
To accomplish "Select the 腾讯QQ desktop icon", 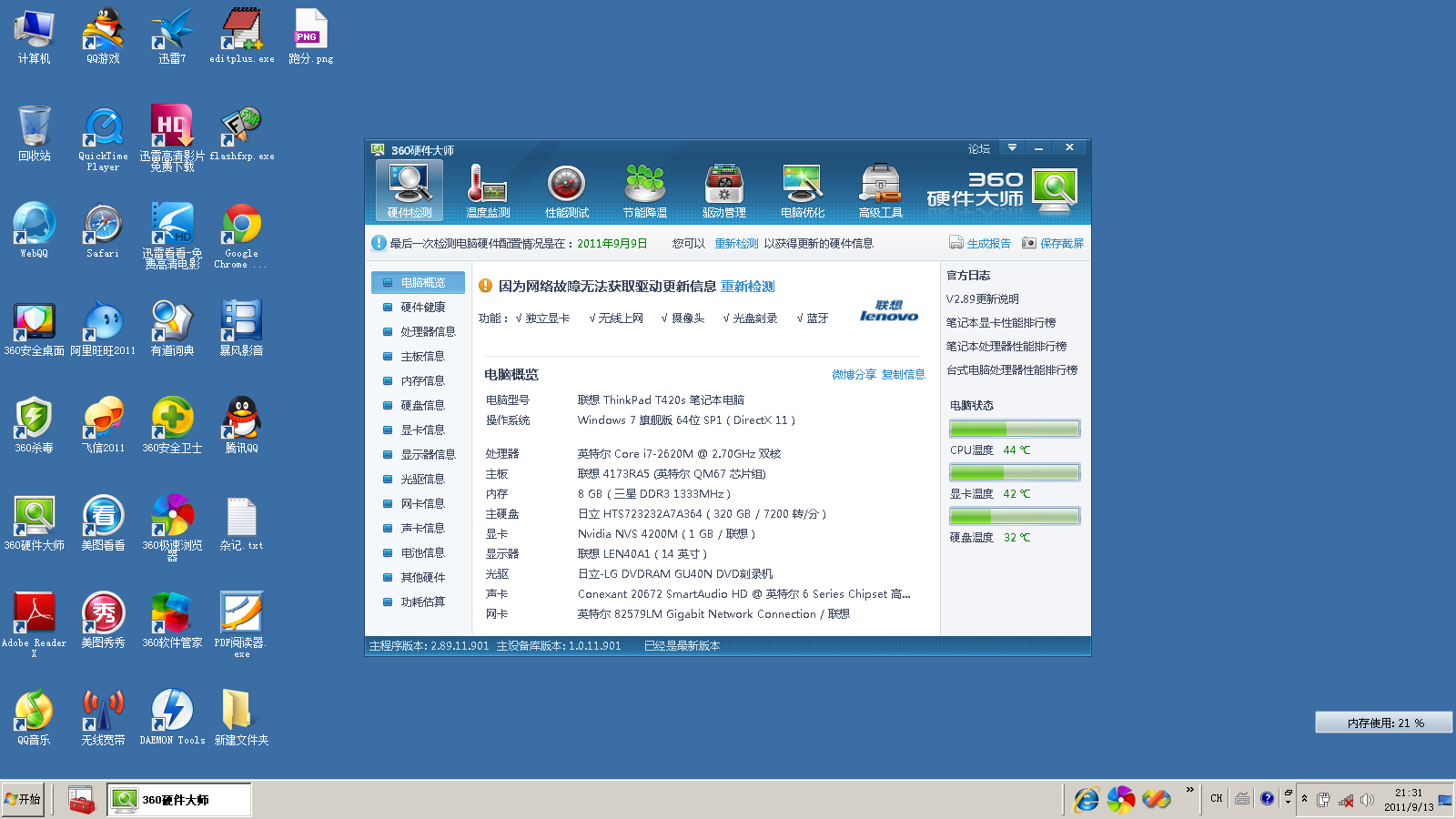I will (x=241, y=426).
